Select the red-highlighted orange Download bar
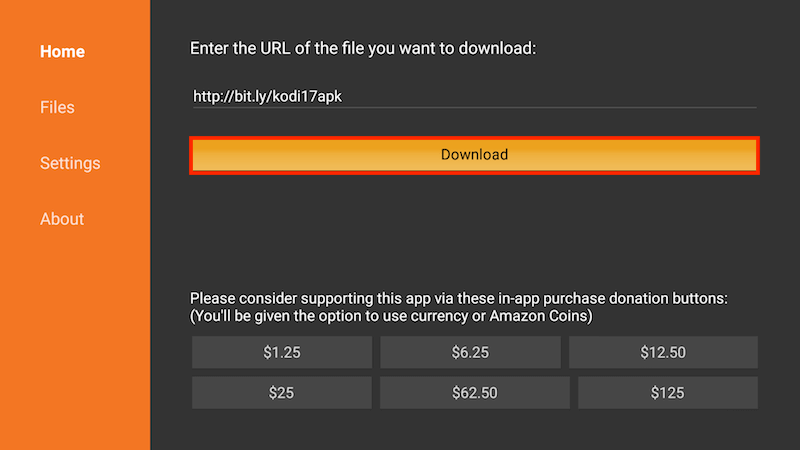Image resolution: width=800 pixels, height=450 pixels. click(474, 155)
